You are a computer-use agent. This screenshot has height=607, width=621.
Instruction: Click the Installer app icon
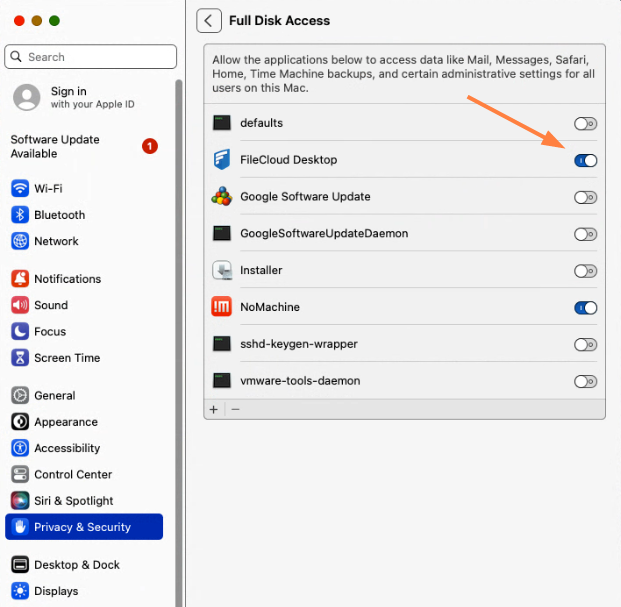[222, 270]
